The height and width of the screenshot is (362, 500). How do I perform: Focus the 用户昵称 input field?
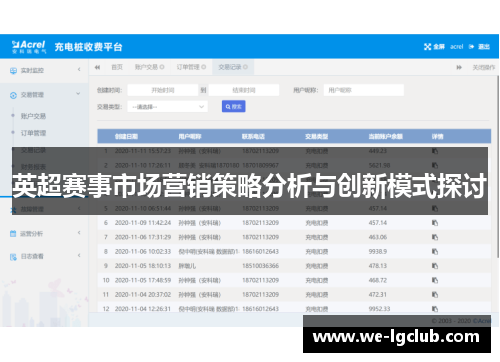click(364, 90)
